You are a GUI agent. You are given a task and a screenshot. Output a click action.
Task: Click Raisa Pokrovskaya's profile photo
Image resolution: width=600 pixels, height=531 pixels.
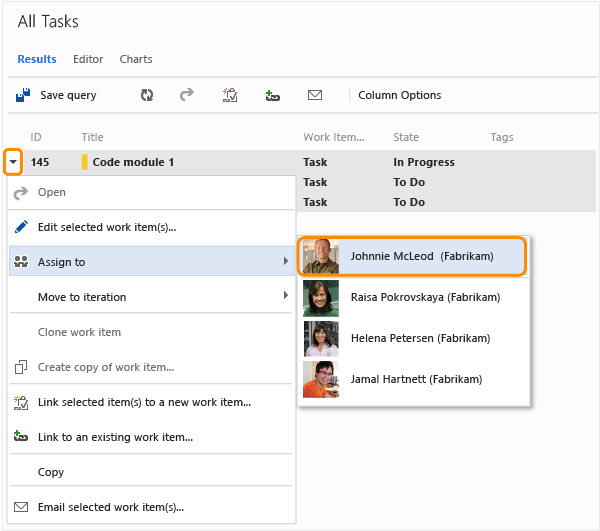coord(321,298)
